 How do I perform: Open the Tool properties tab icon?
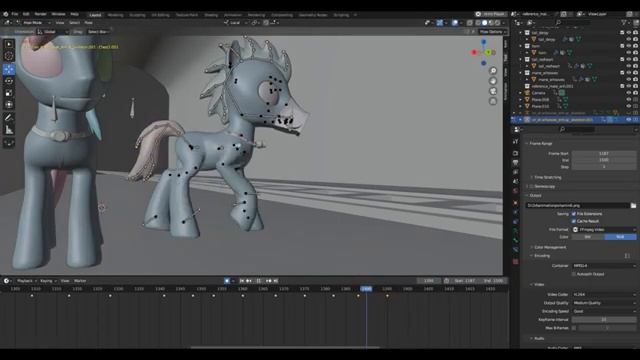click(516, 142)
